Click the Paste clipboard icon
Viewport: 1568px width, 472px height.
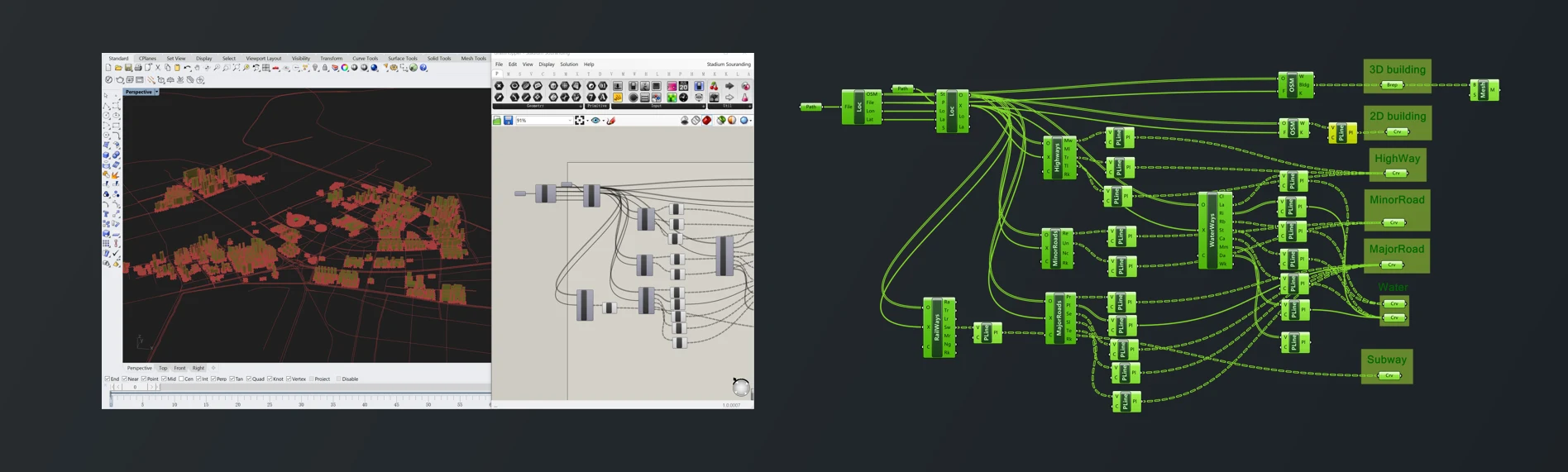tap(177, 68)
